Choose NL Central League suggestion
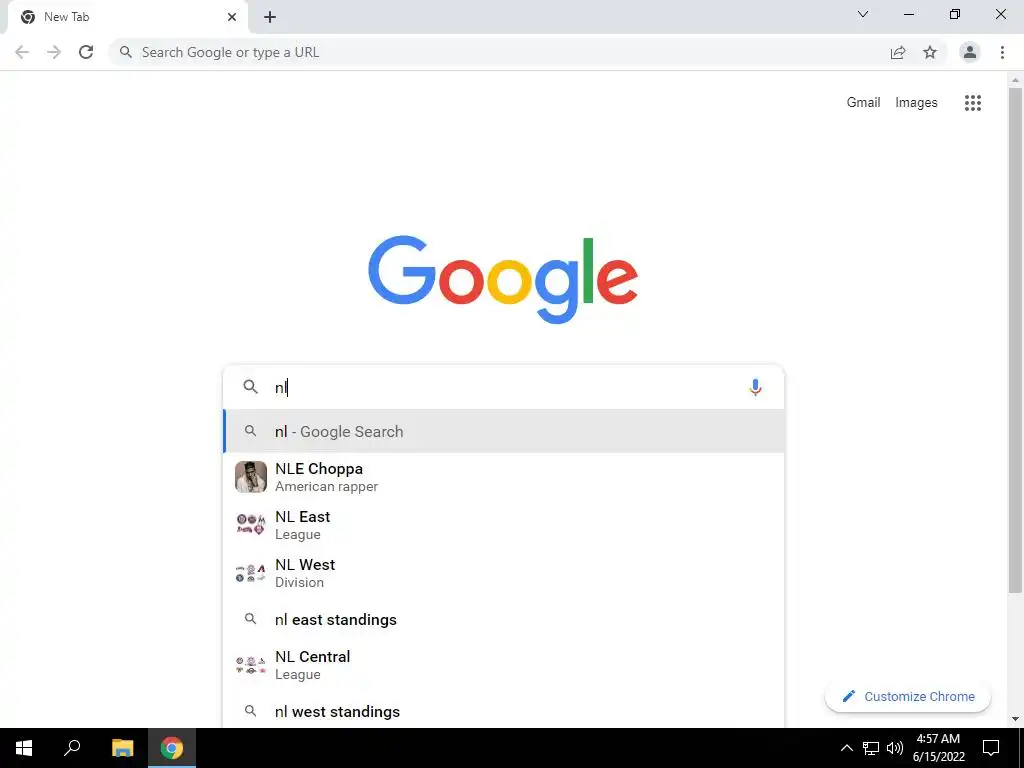This screenshot has width=1024, height=768. coord(504,665)
